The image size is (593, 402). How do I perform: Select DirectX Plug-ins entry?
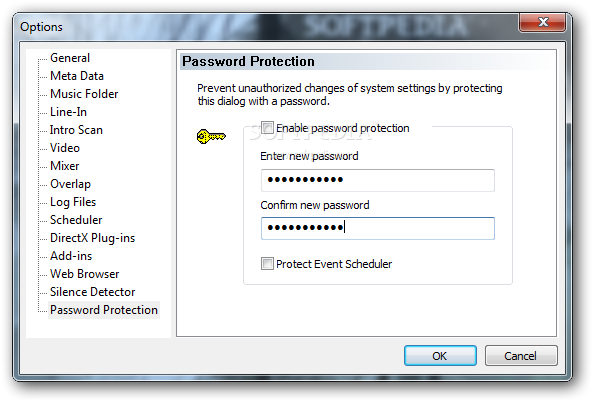pyautogui.click(x=92, y=238)
